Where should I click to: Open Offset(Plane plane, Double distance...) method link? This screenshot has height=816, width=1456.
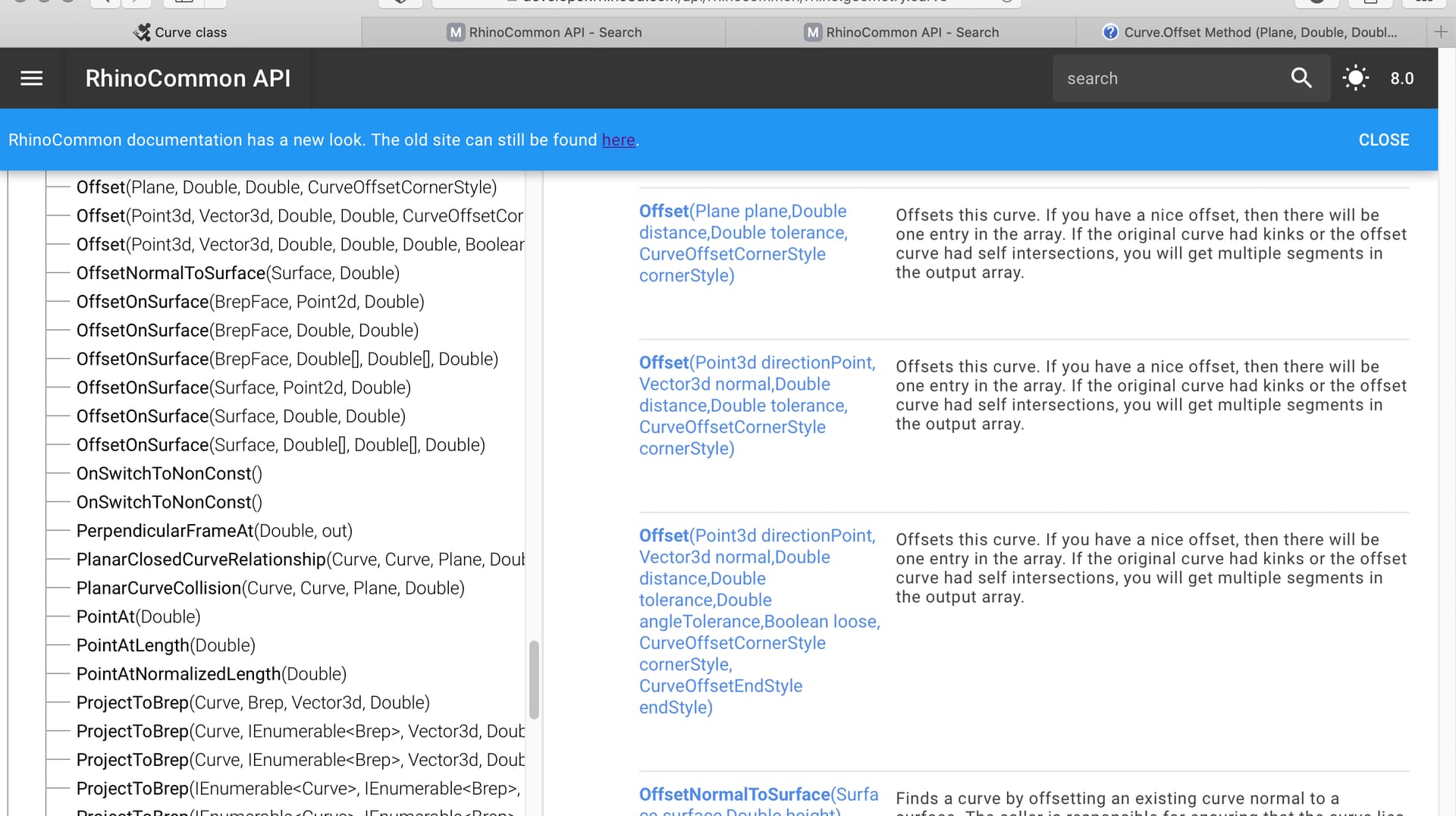(743, 243)
